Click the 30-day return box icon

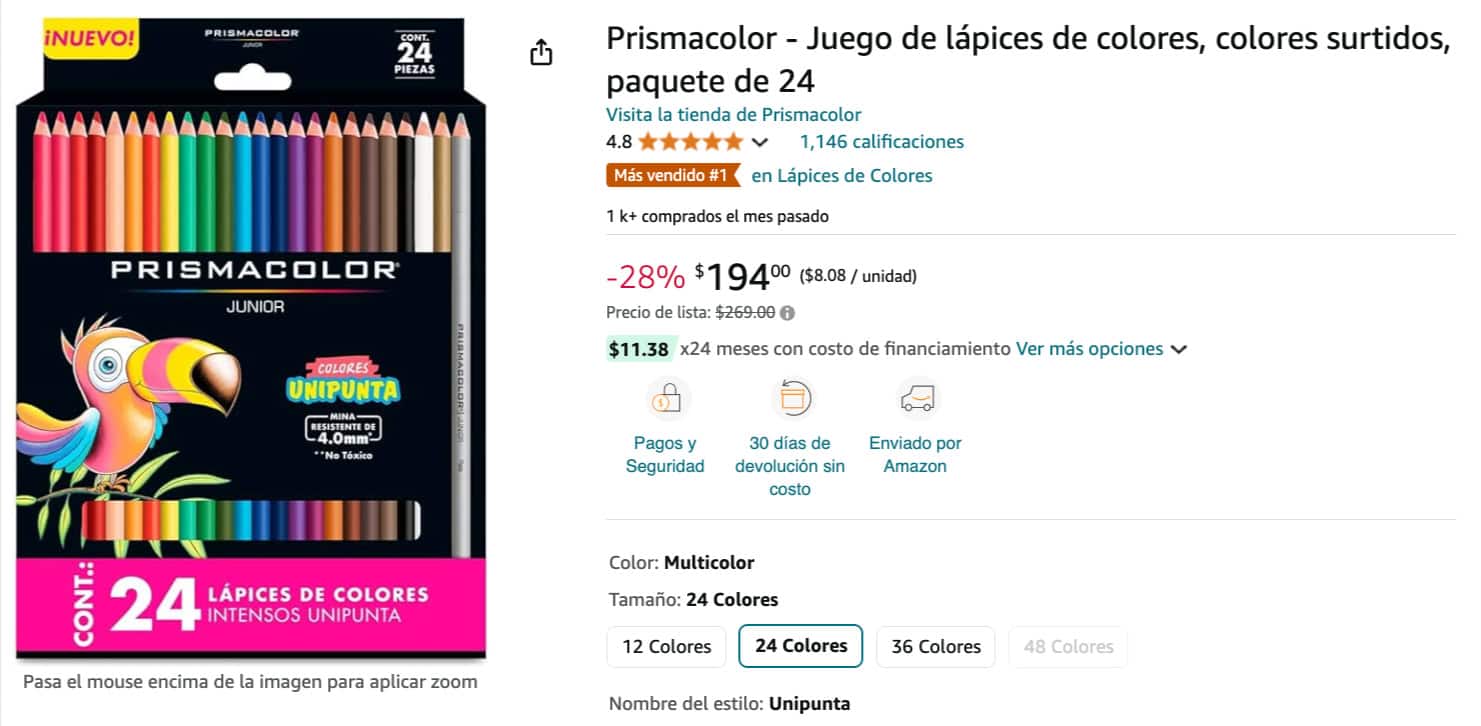[791, 399]
